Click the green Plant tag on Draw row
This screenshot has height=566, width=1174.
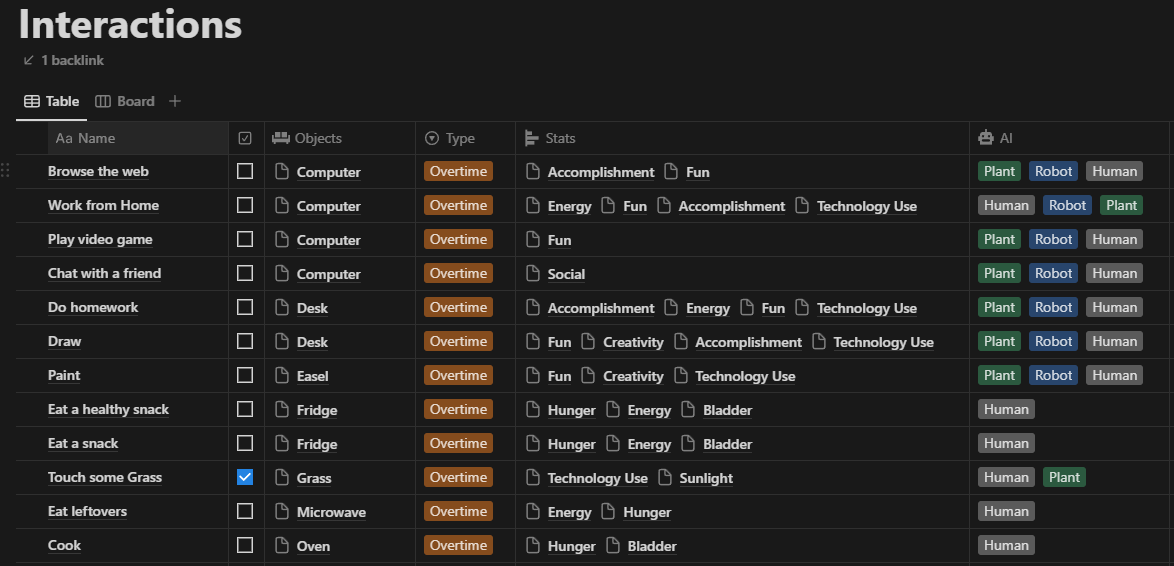coord(999,342)
